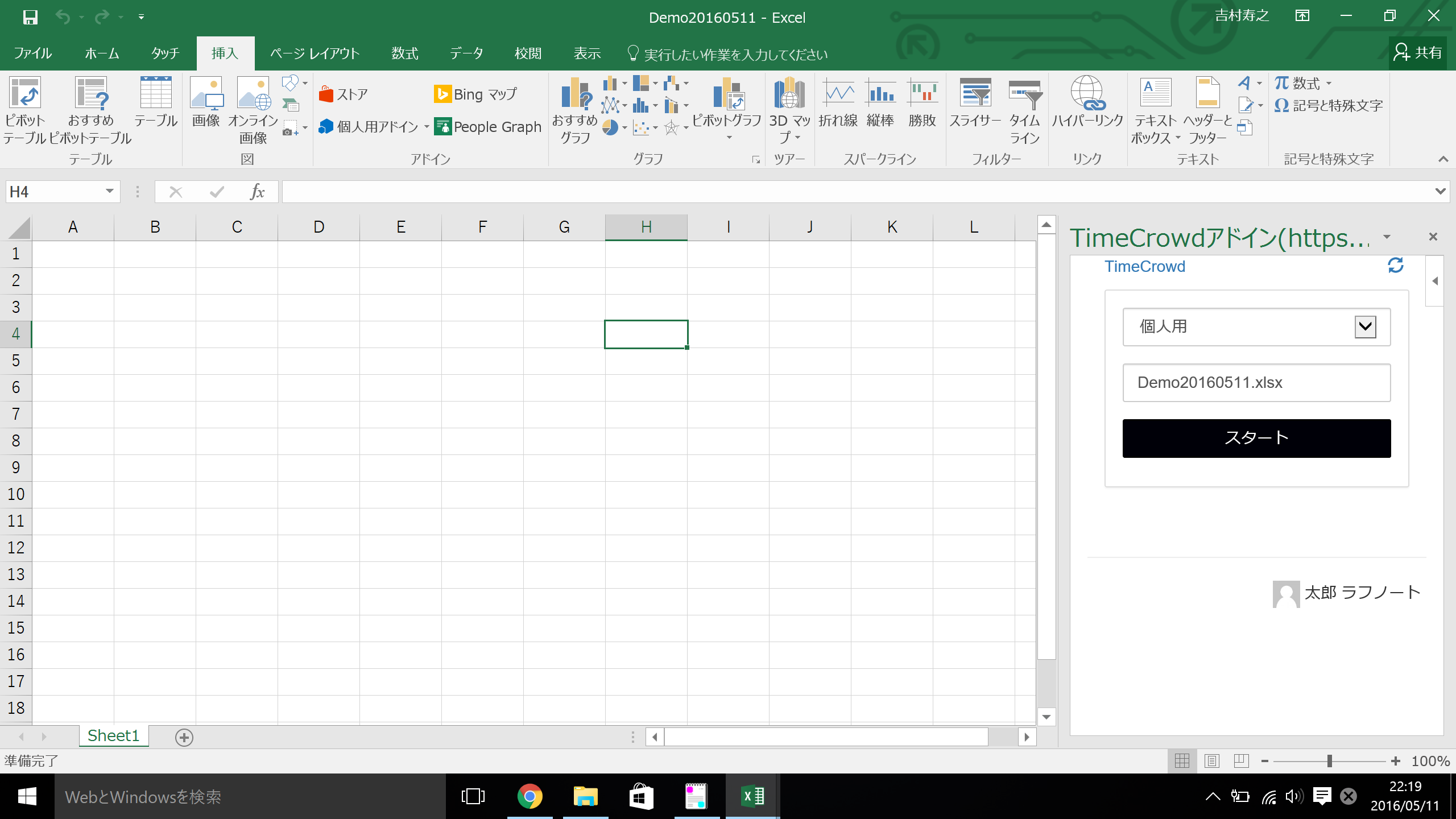The height and width of the screenshot is (819, 1456).
Task: Click the スタート button
Action: [1256, 438]
